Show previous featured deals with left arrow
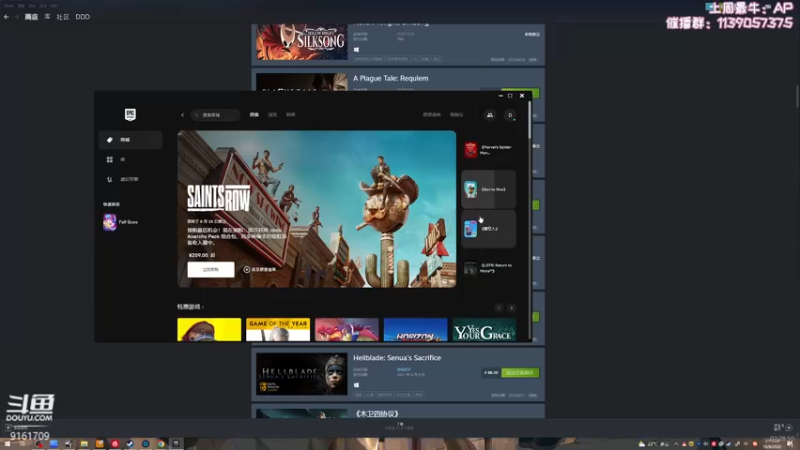This screenshot has width=800, height=450. [499, 307]
